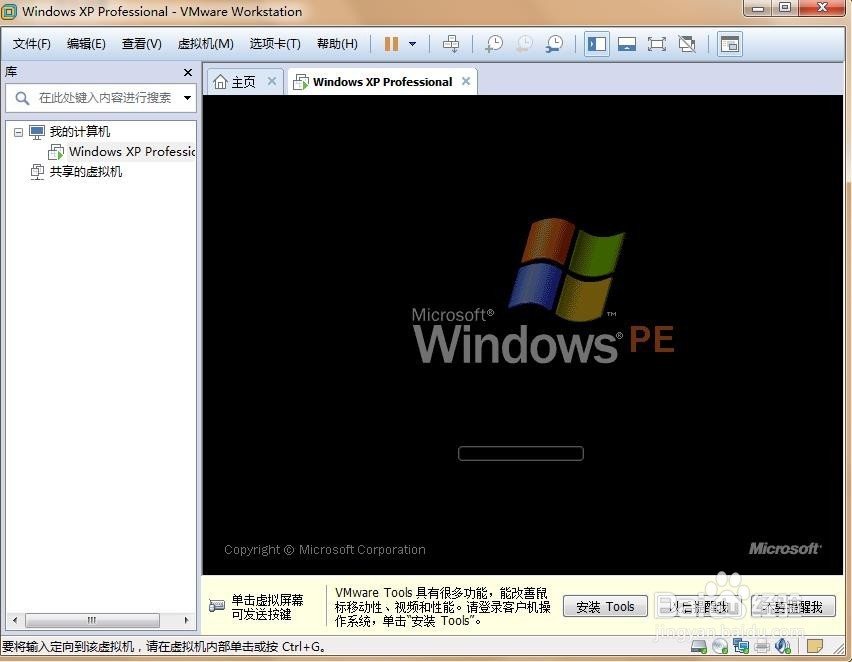852x662 pixels.
Task: Click inside the VM console screen
Action: pos(522,335)
